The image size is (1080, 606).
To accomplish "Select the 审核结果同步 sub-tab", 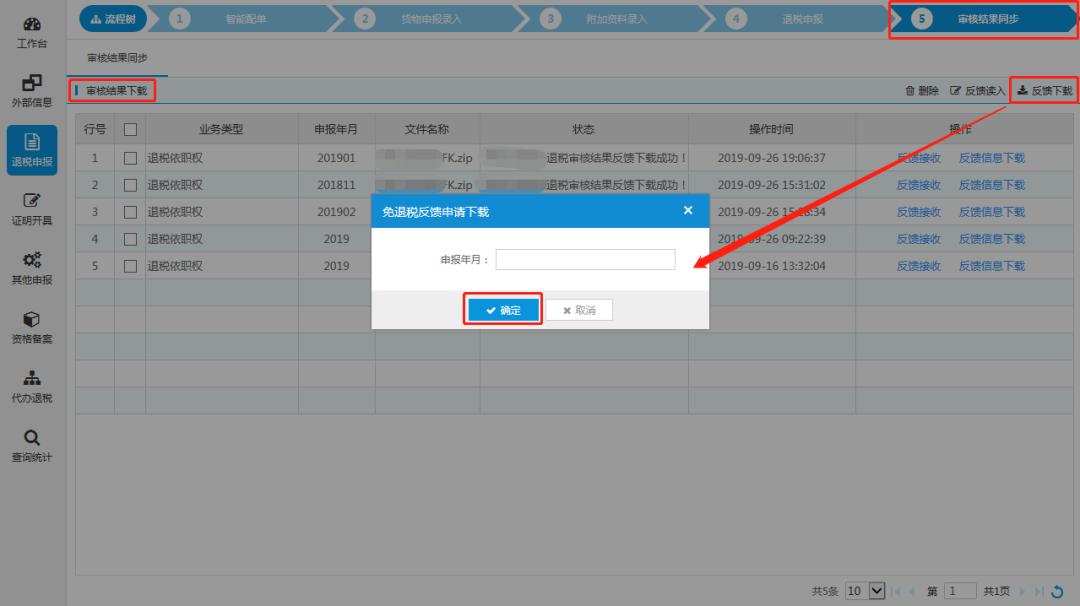I will 117,58.
